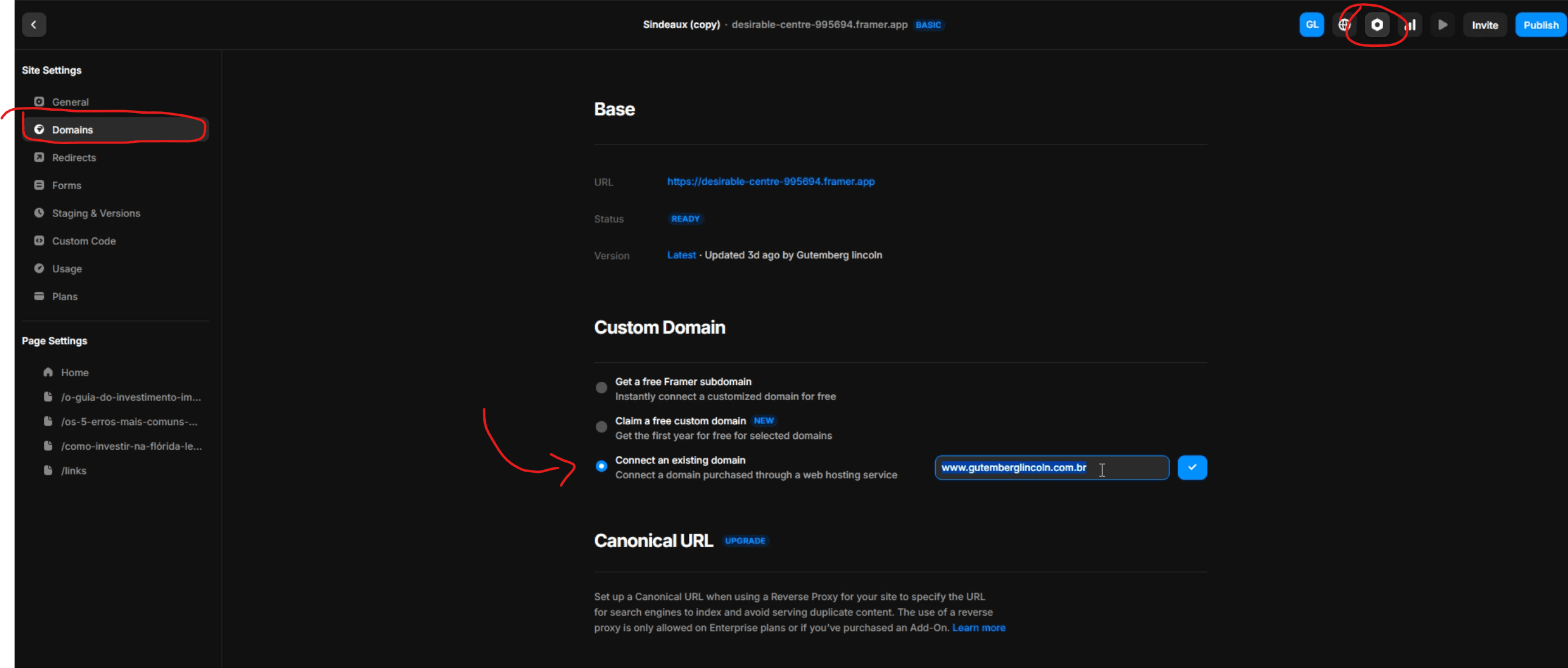Viewport: 1568px width, 668px height.
Task: Click the GL user avatar
Action: pos(1311,25)
